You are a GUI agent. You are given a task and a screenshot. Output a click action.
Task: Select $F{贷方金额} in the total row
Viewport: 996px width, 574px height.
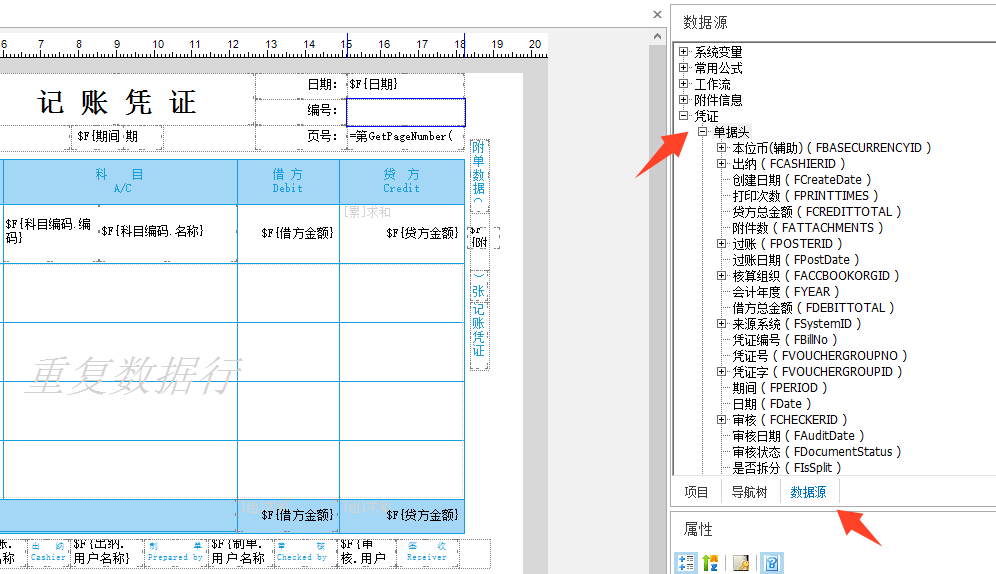(403, 515)
